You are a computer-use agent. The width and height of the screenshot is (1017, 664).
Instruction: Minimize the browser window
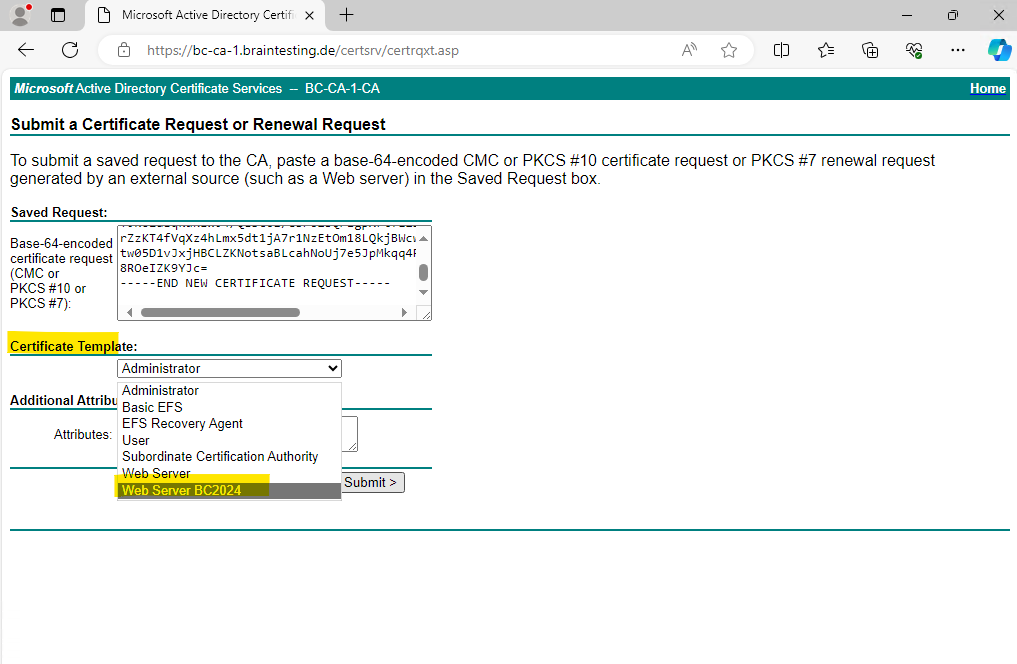click(907, 15)
